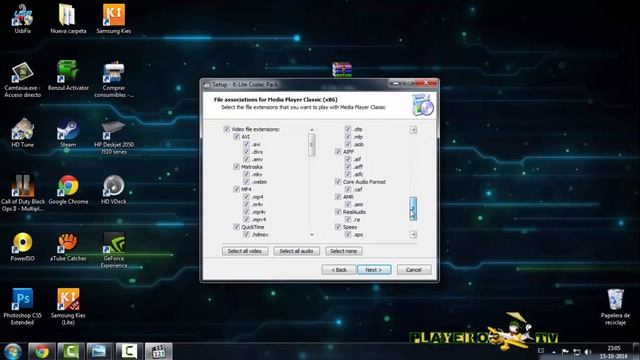The width and height of the screenshot is (640, 360).
Task: Uncheck the RealAudio checkbox
Action: 338,212
